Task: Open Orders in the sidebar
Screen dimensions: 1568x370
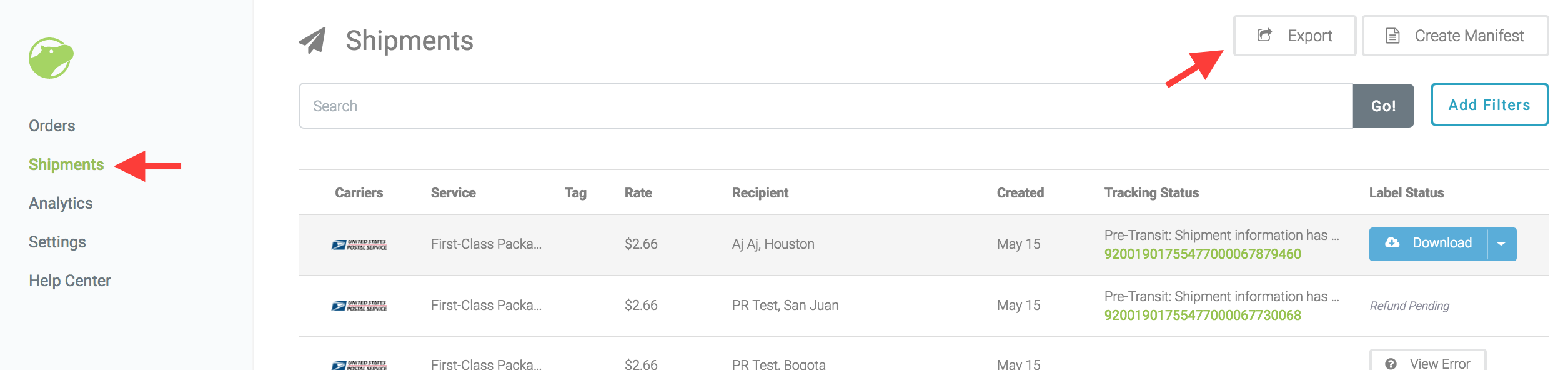Action: click(52, 126)
